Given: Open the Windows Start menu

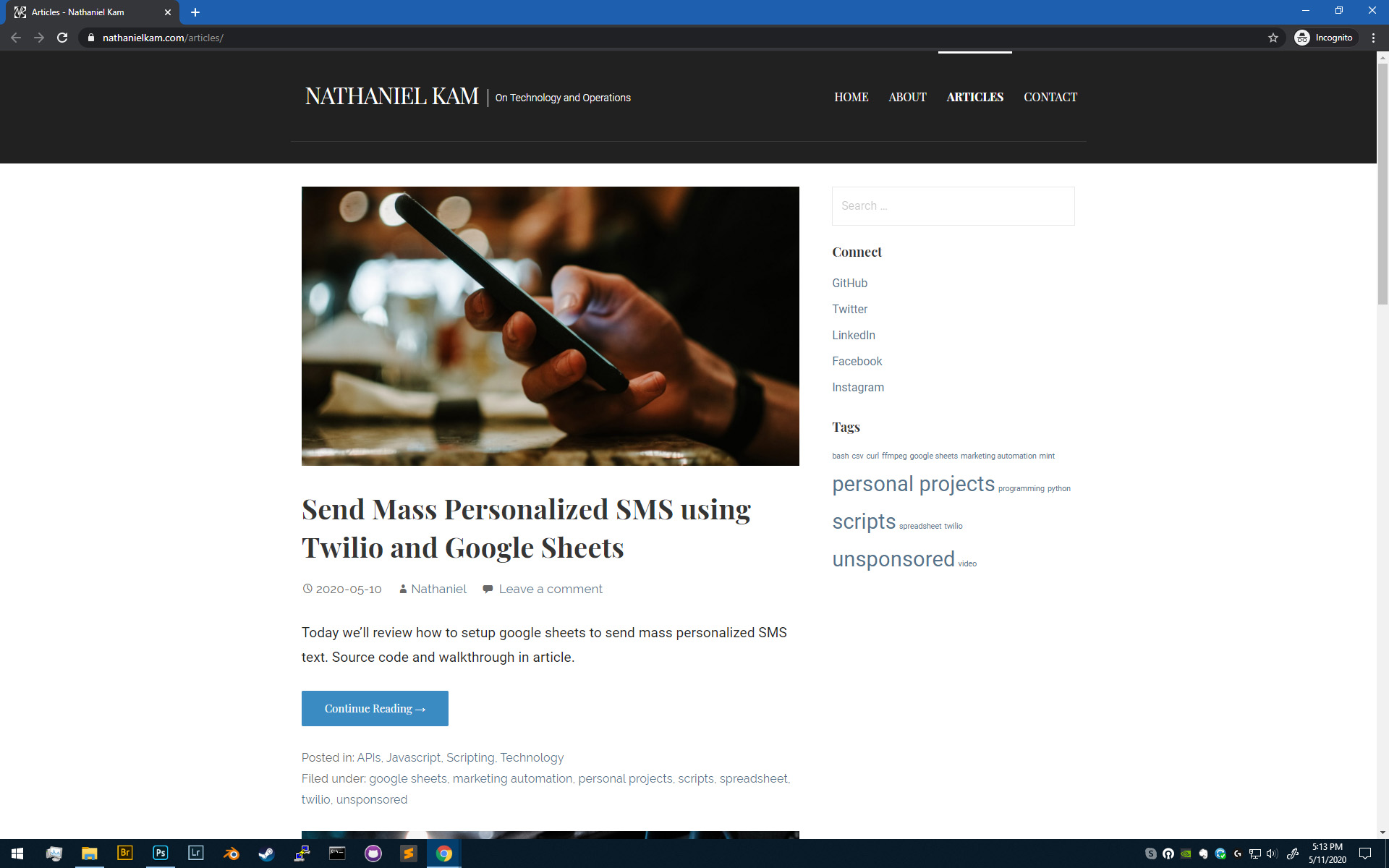Looking at the screenshot, I should (x=17, y=854).
